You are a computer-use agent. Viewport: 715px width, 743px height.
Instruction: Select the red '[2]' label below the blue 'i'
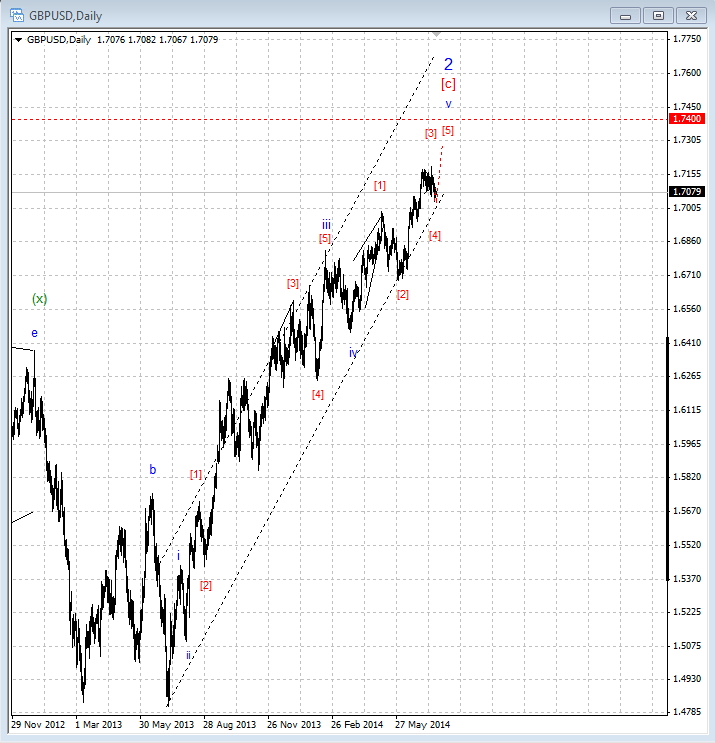coord(206,586)
